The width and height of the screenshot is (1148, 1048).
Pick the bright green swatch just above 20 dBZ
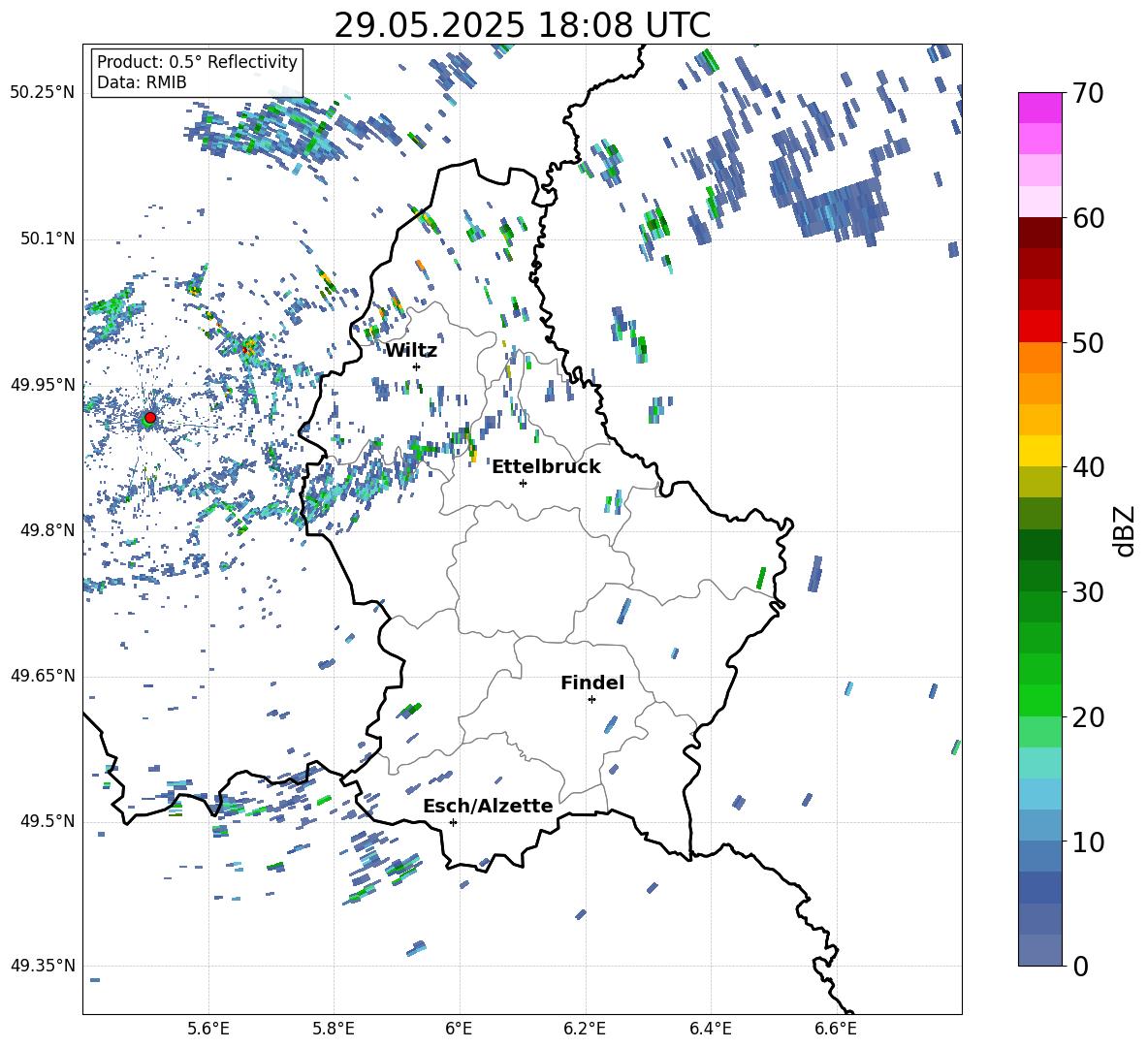[1040, 700]
